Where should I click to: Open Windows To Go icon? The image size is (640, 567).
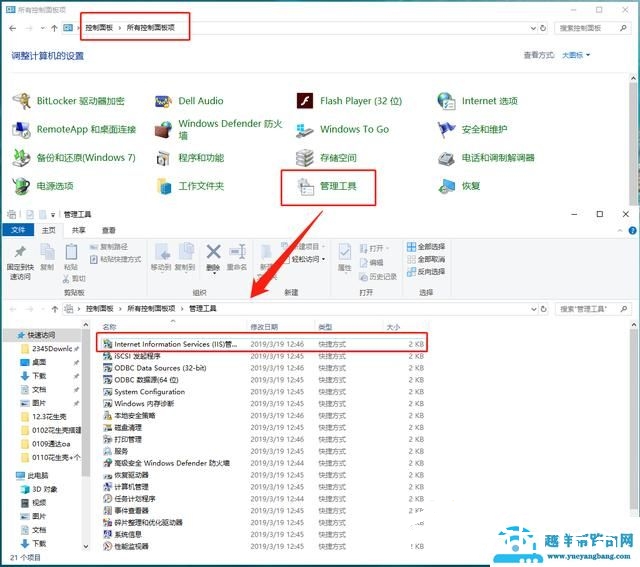tap(304, 130)
